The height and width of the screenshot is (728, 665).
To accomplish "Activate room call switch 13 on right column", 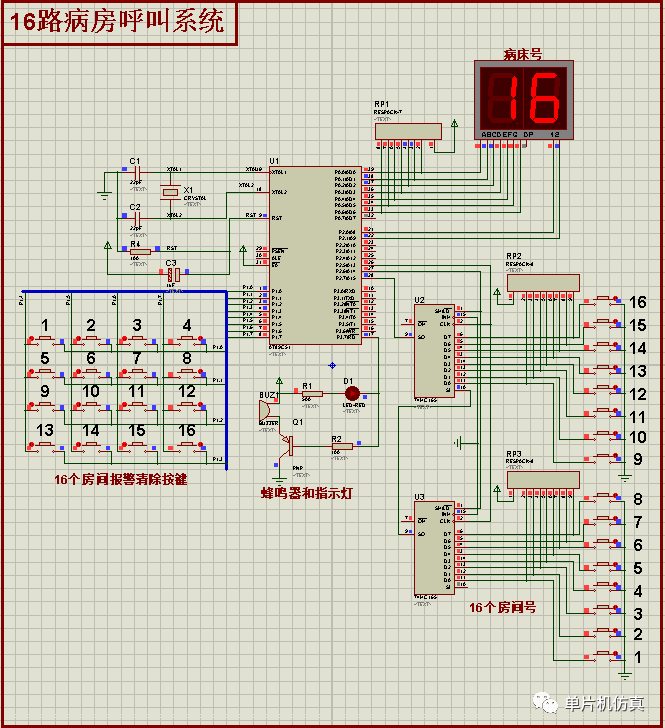I will click(603, 369).
